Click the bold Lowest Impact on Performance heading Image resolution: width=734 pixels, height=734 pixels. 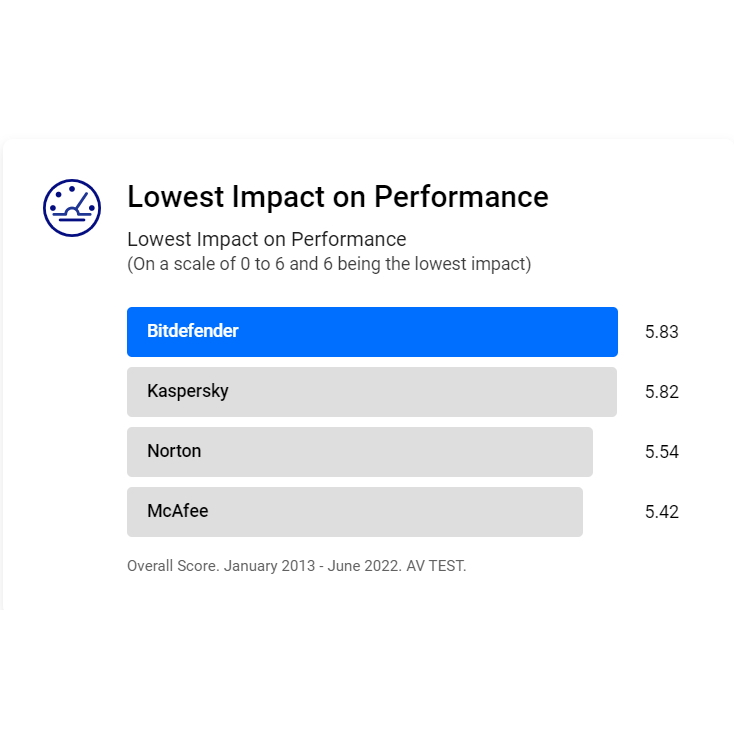pyautogui.click(x=337, y=197)
